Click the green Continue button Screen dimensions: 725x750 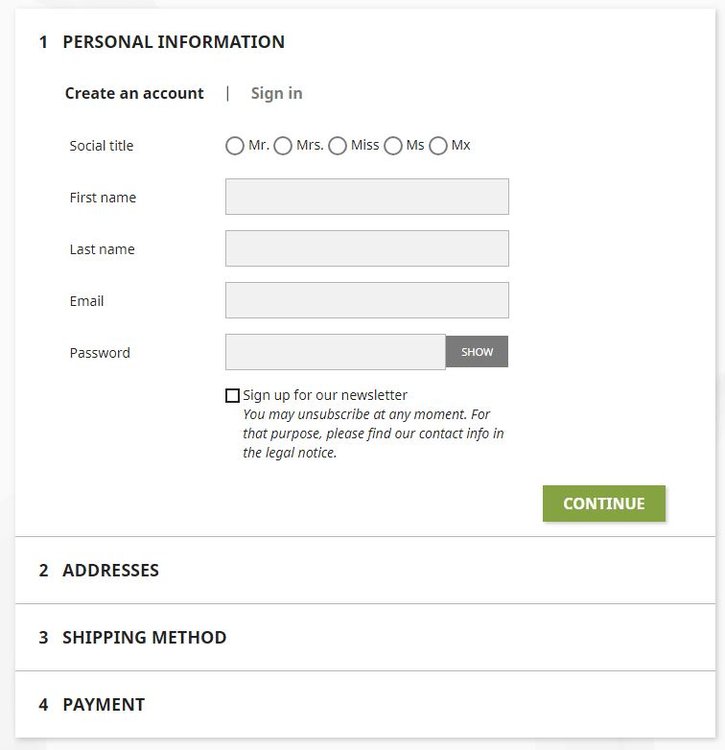coord(604,504)
